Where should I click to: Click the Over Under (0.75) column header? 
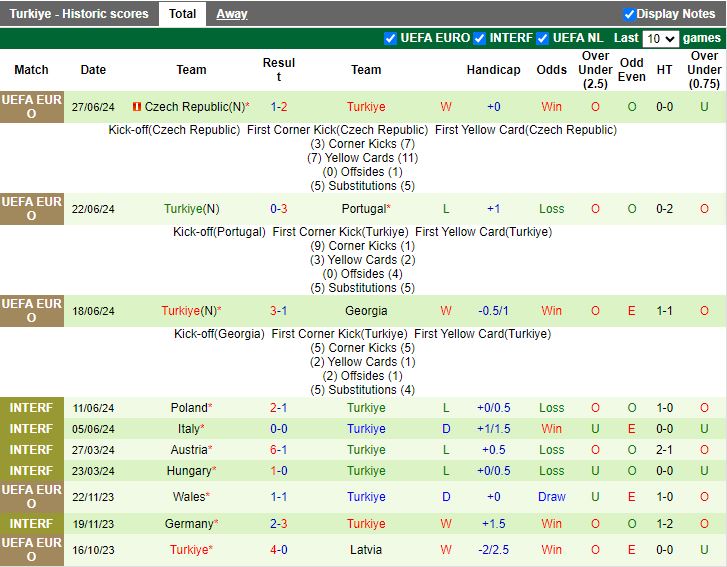click(704, 70)
